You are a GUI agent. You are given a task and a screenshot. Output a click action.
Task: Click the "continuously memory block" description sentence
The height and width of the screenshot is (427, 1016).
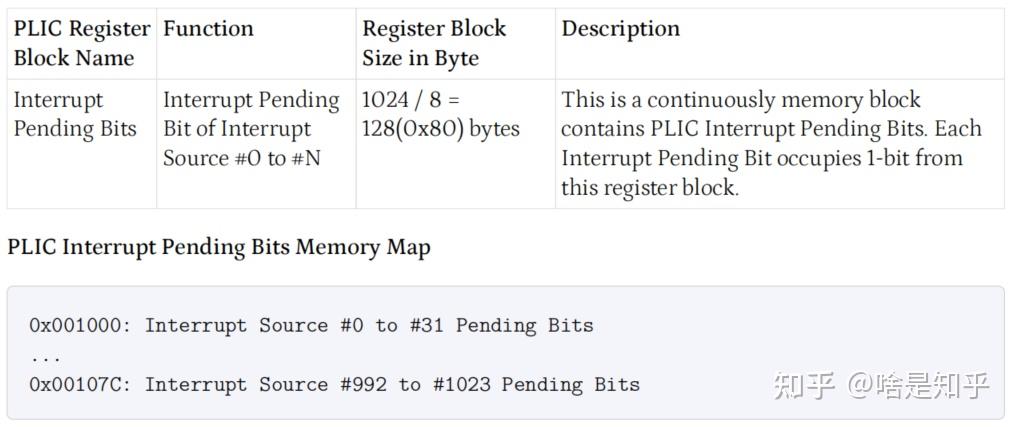[x=740, y=100]
